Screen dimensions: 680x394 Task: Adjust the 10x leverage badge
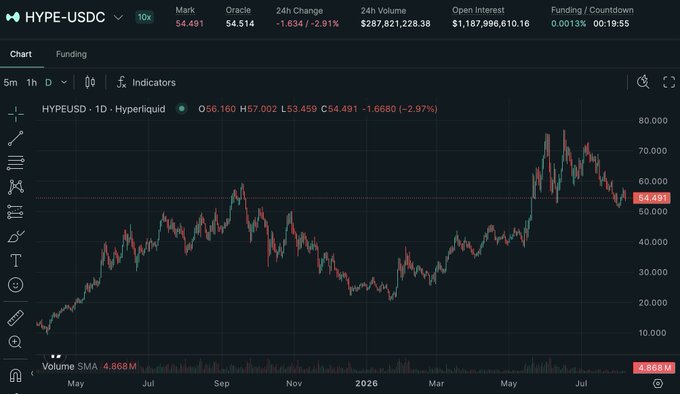click(x=144, y=17)
